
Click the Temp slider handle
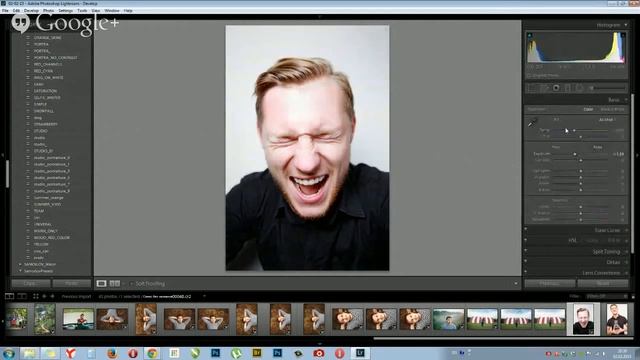pos(574,130)
